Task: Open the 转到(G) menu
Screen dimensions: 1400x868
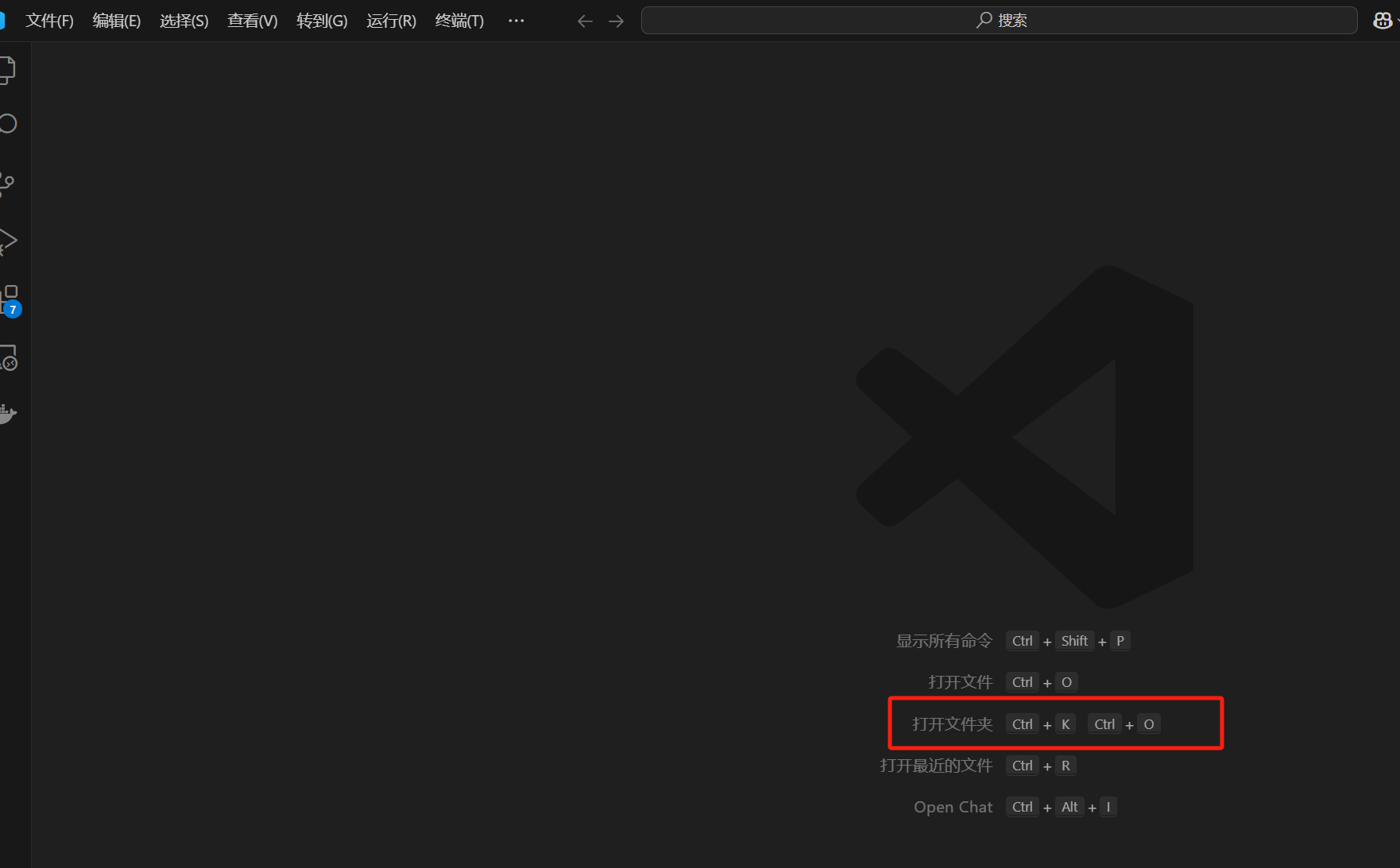Action: (322, 21)
